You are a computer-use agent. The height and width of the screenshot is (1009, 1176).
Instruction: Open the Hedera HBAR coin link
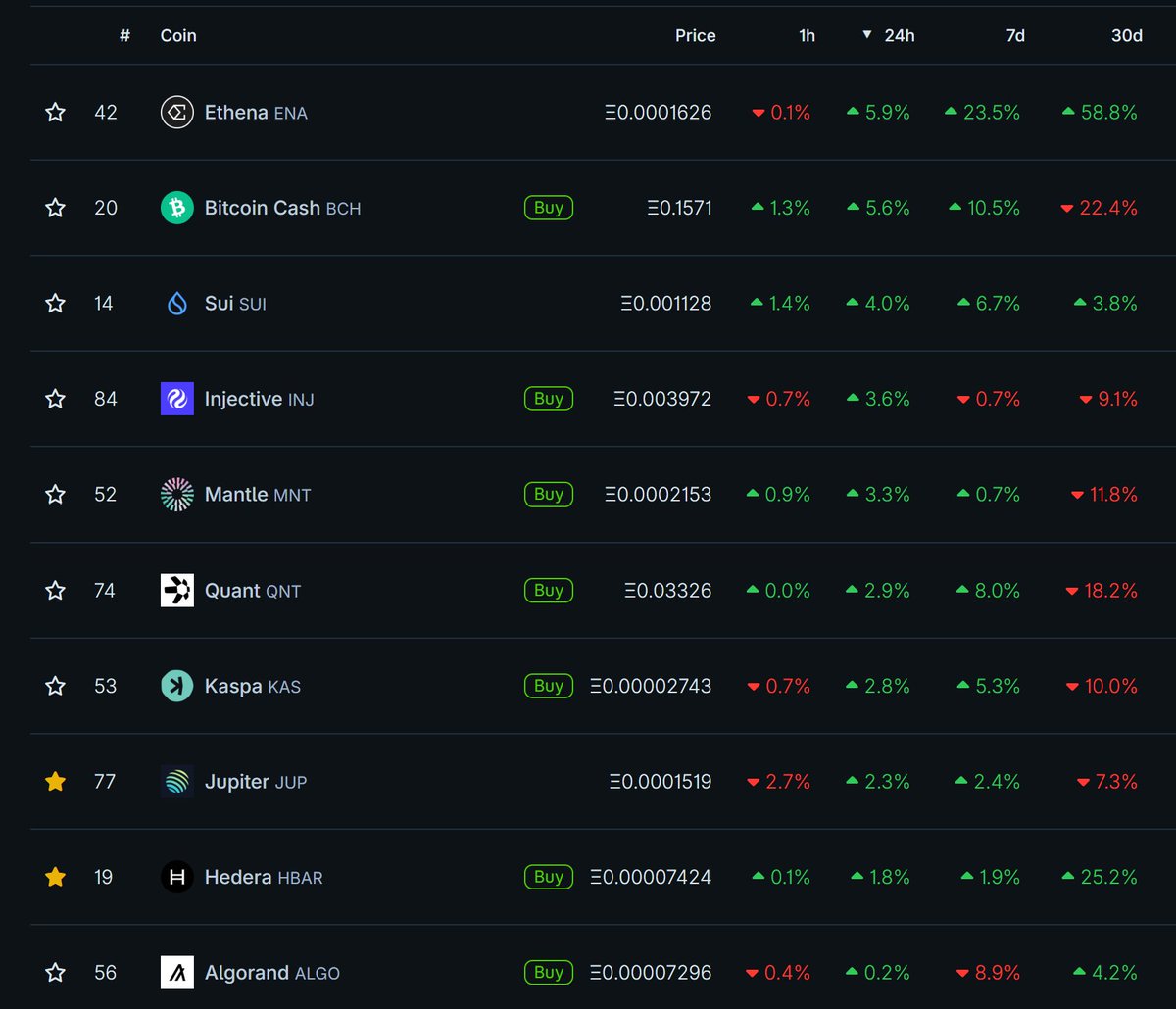[263, 877]
